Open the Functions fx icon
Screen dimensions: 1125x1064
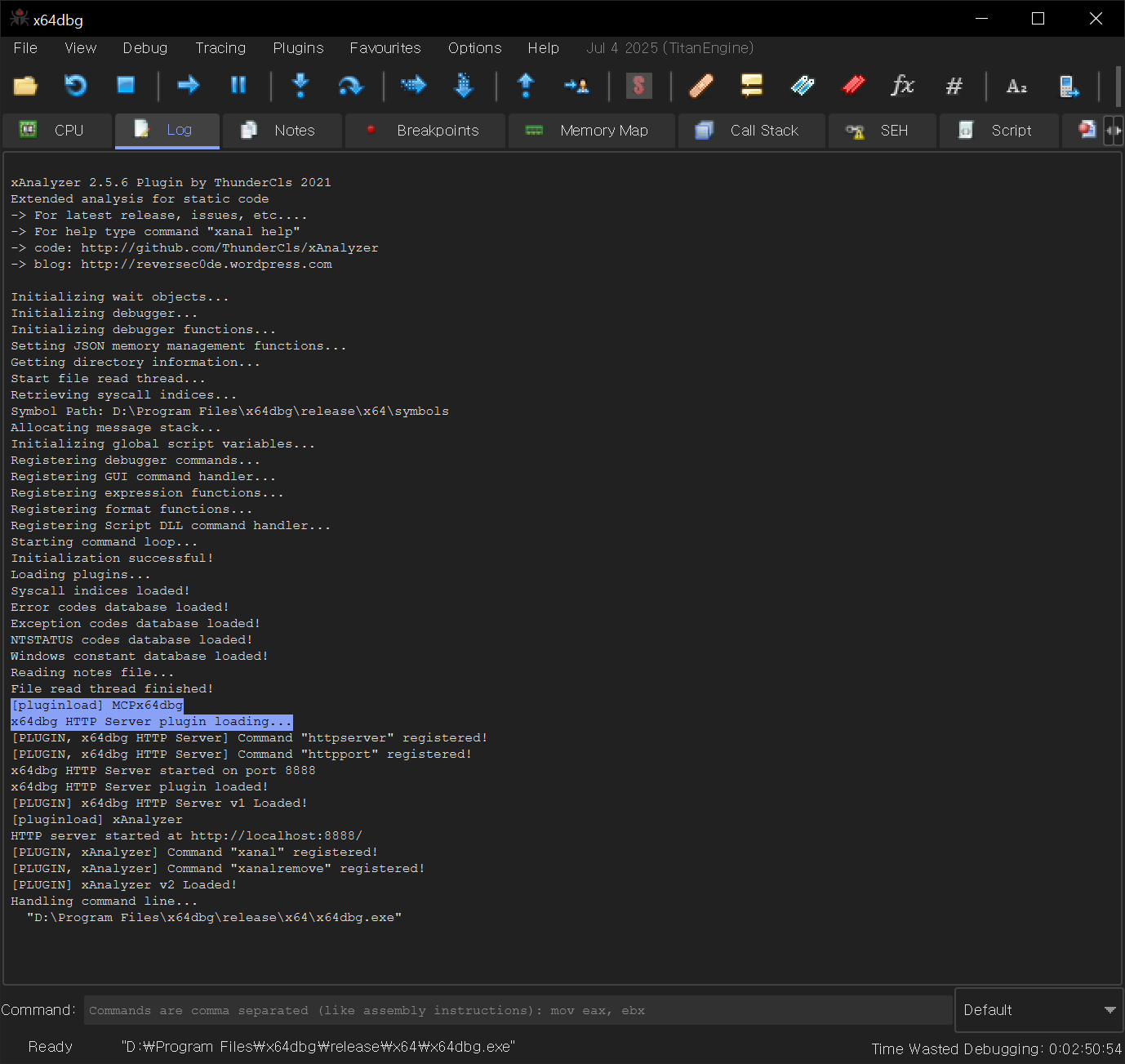point(903,86)
